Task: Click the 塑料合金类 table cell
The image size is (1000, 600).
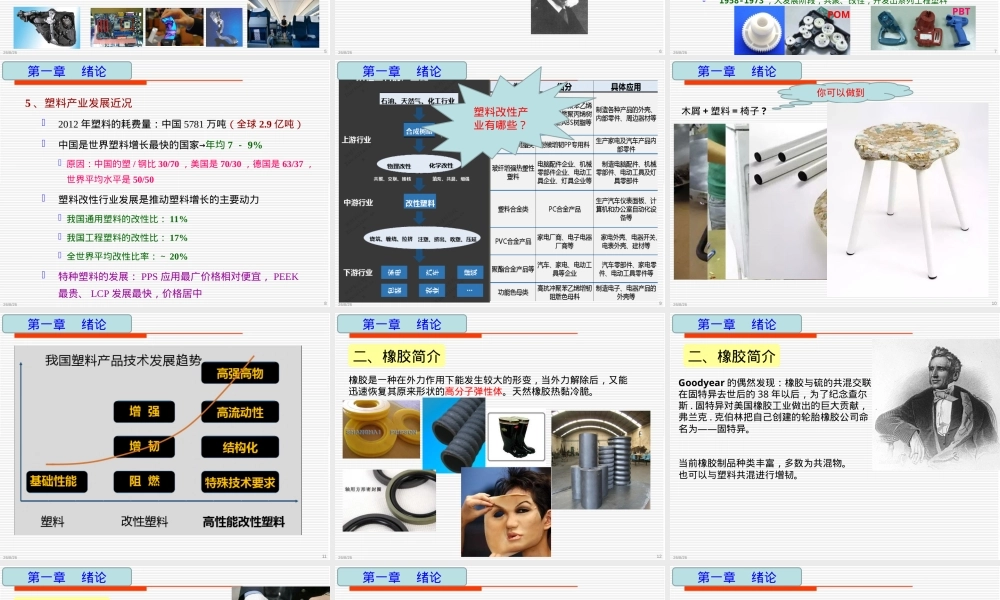Action: pyautogui.click(x=513, y=209)
